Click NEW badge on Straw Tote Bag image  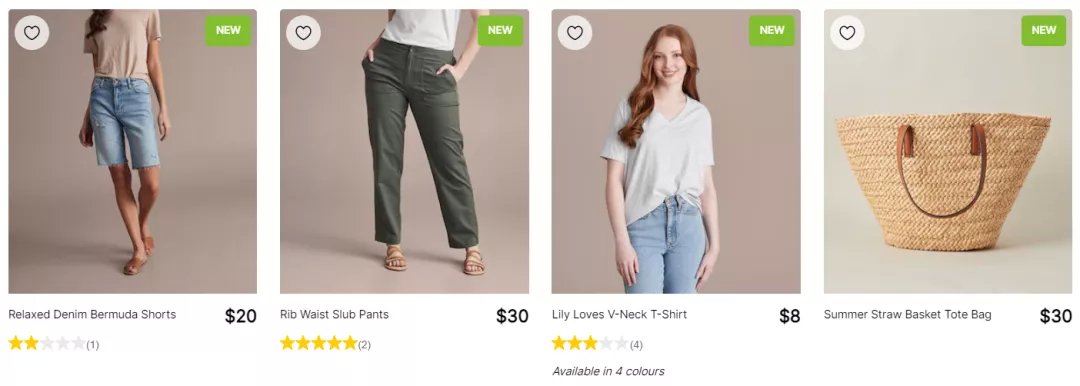(1043, 30)
